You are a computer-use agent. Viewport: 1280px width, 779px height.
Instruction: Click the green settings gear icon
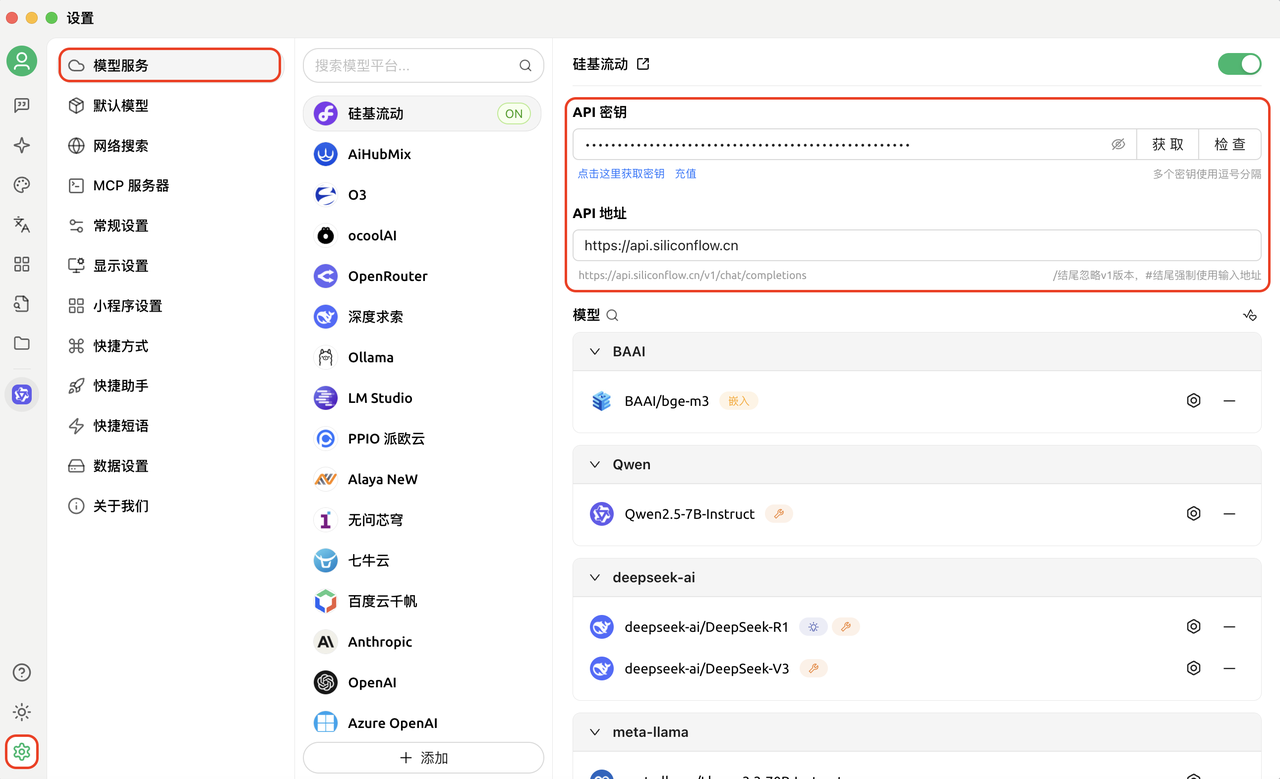tap(22, 752)
